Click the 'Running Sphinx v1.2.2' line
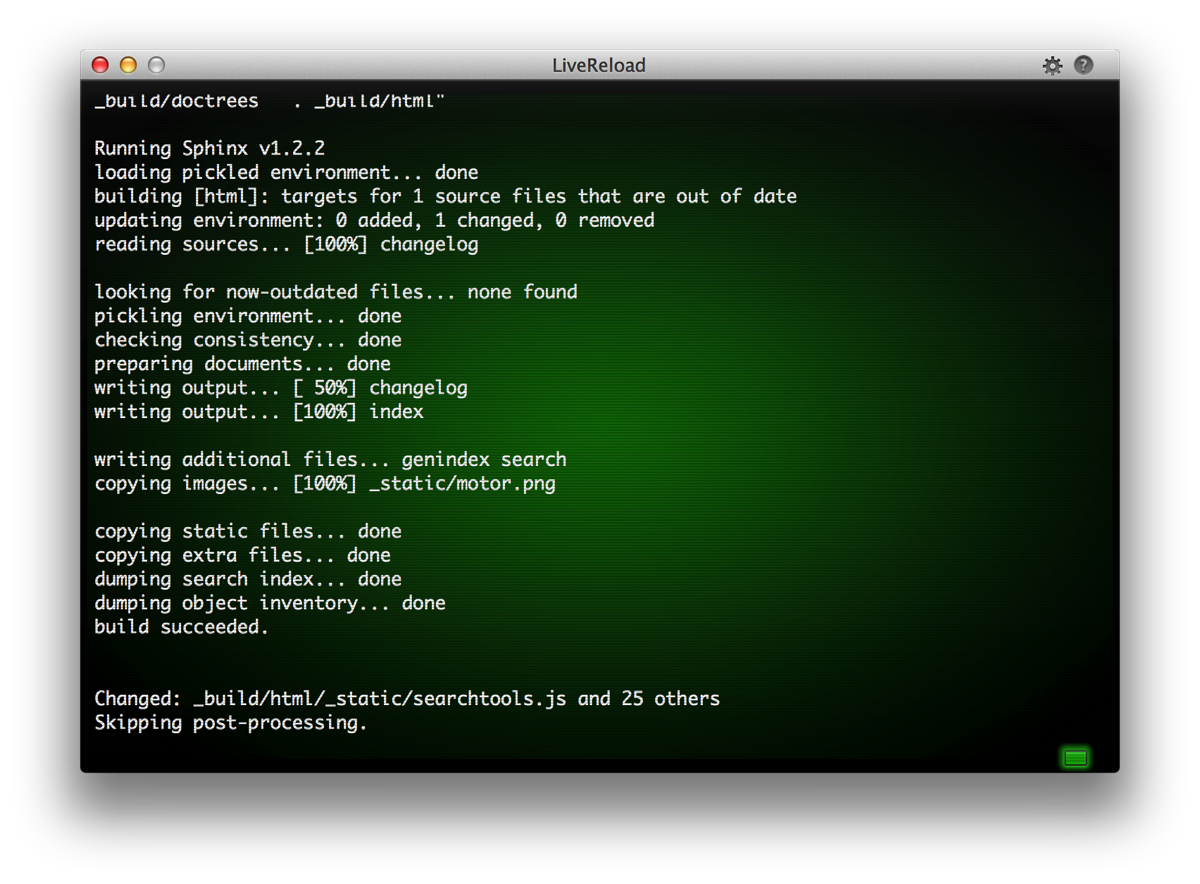 [x=210, y=149]
